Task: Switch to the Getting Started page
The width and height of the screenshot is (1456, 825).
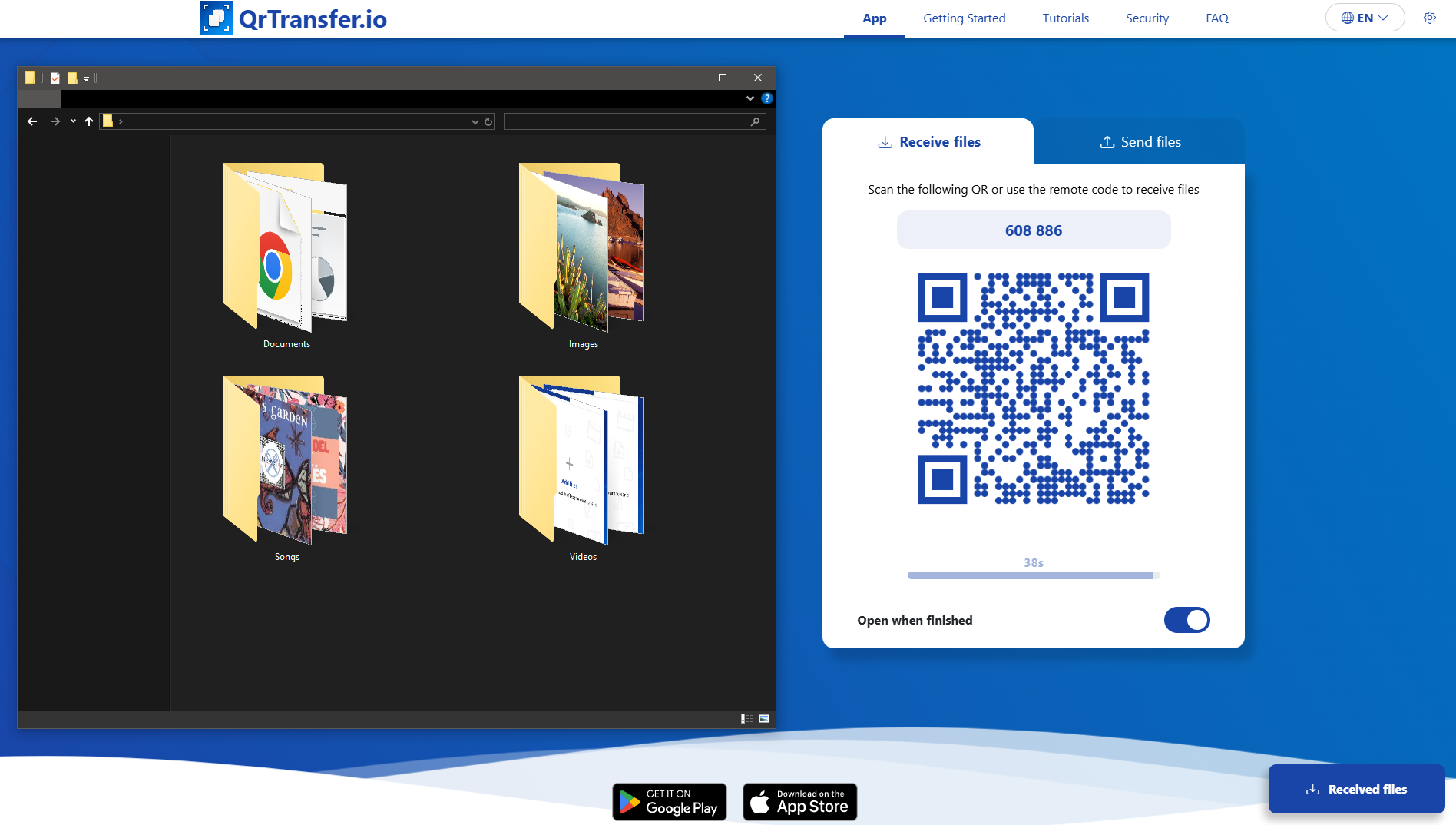Action: coord(964,18)
